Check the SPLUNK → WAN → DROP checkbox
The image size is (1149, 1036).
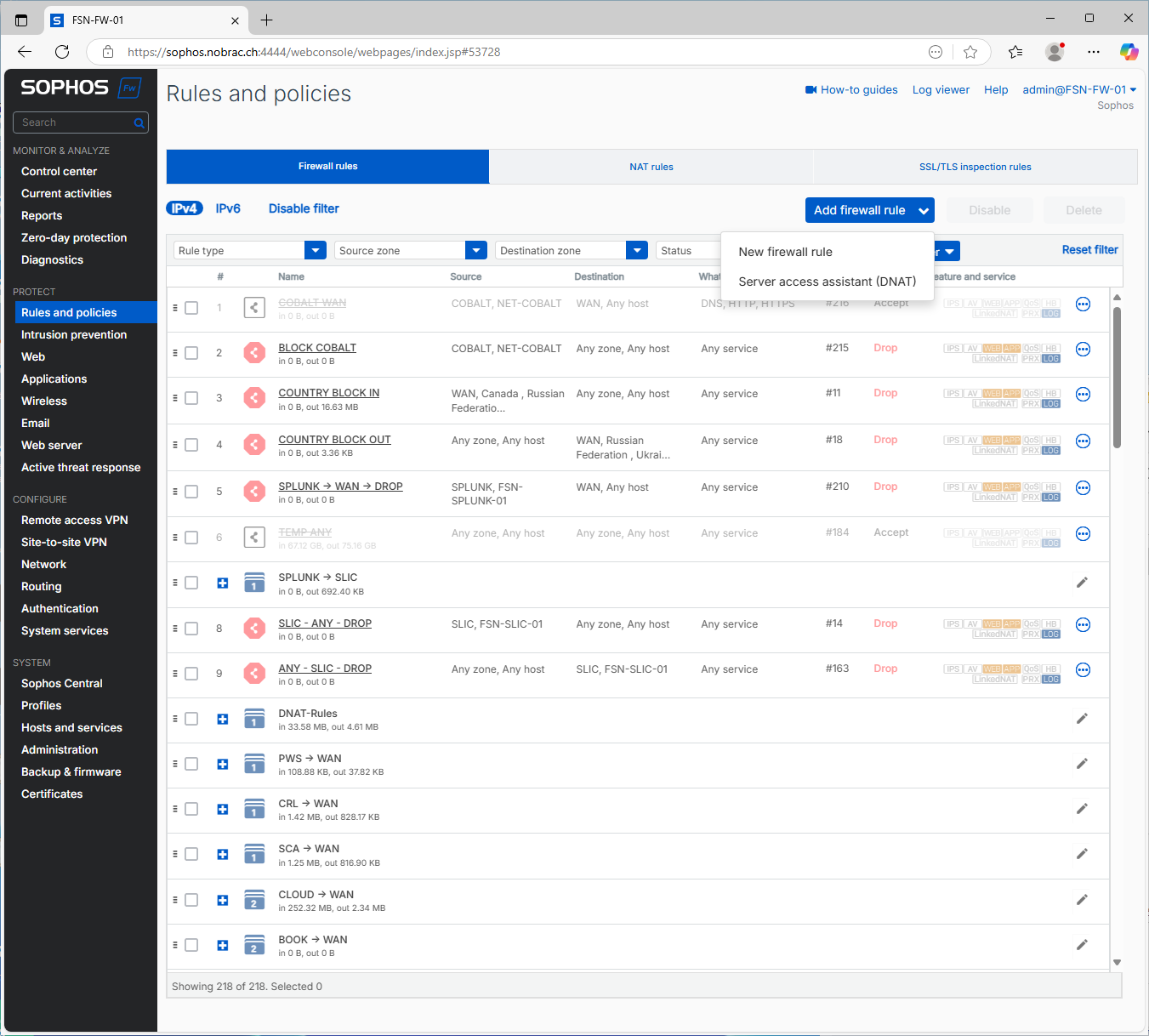191,492
